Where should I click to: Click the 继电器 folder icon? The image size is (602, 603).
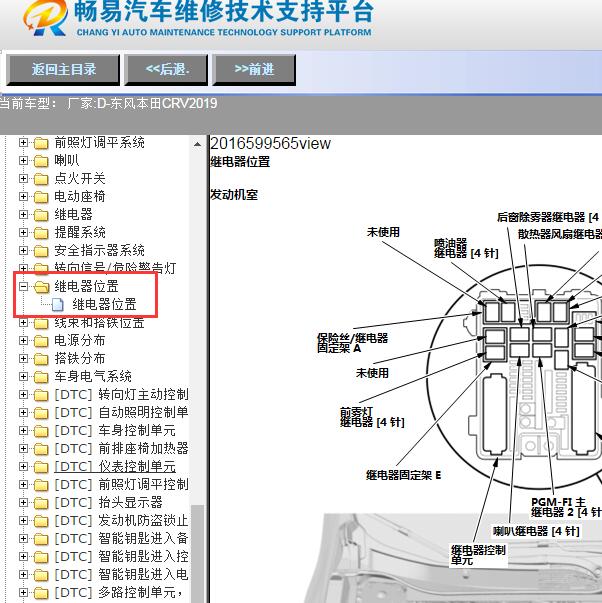pos(41,215)
